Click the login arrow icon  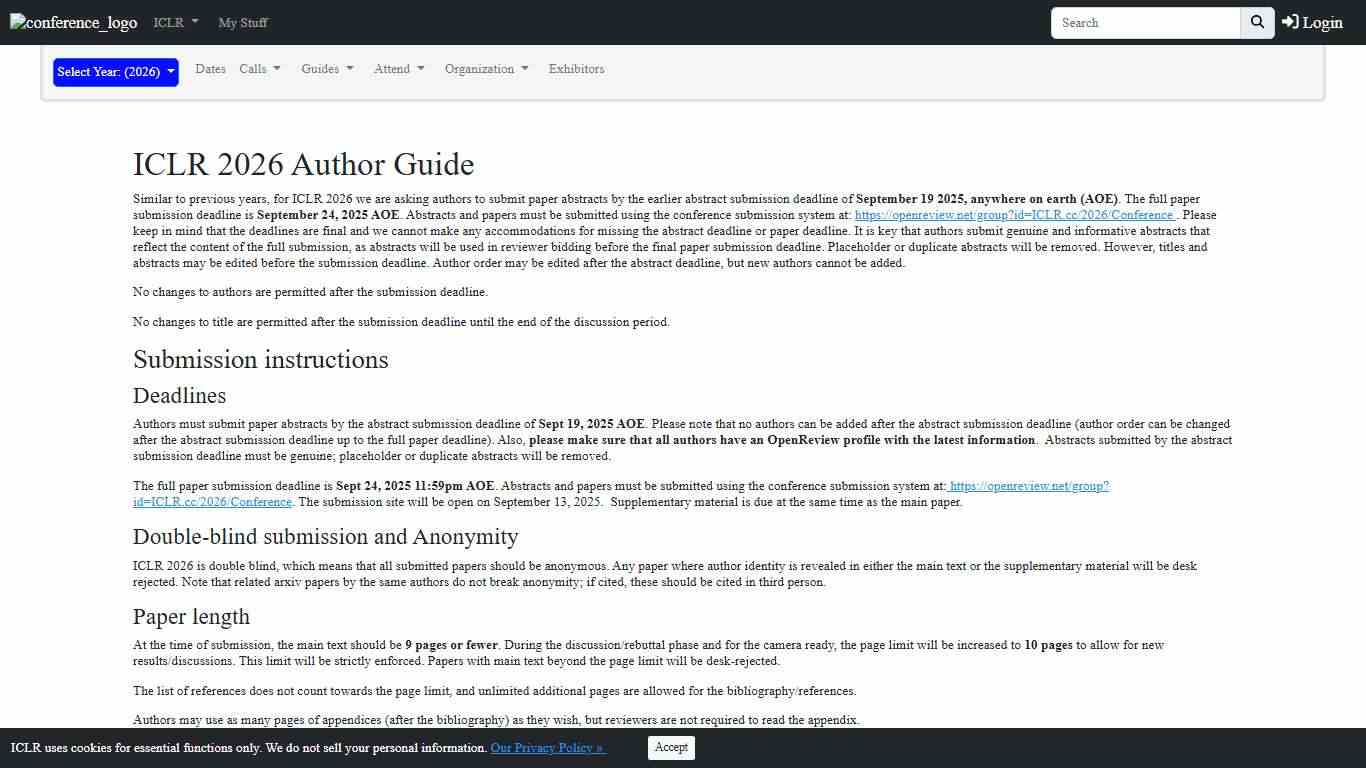click(1288, 22)
